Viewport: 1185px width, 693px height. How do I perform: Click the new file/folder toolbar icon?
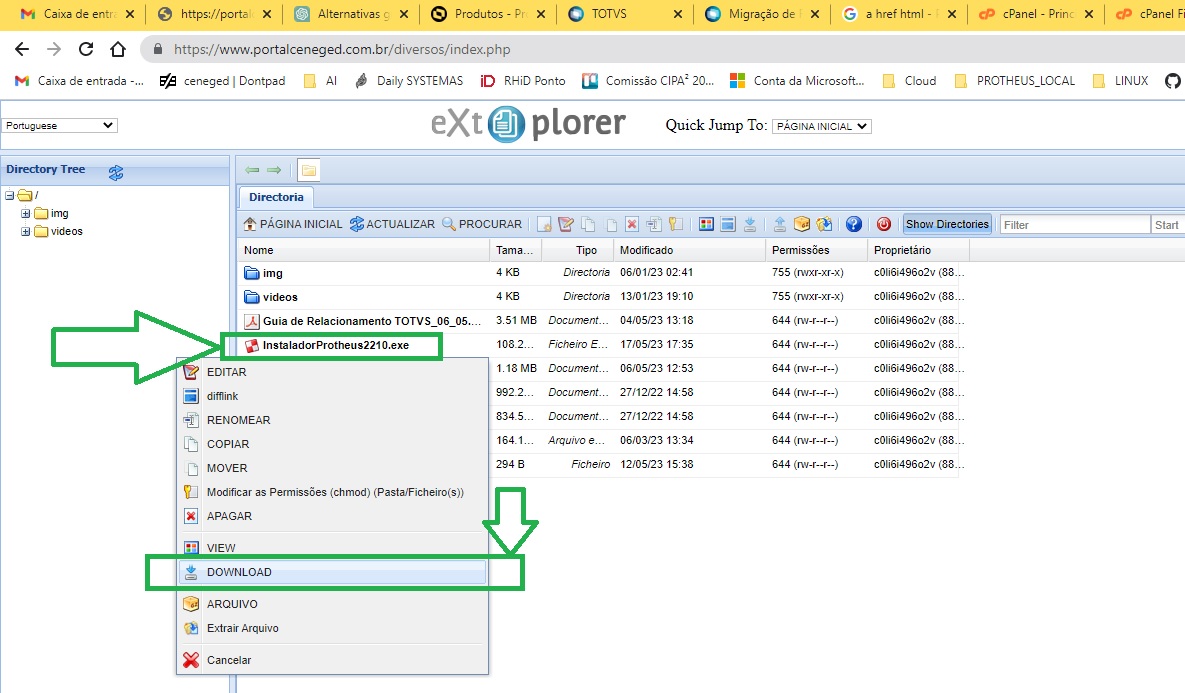point(545,224)
